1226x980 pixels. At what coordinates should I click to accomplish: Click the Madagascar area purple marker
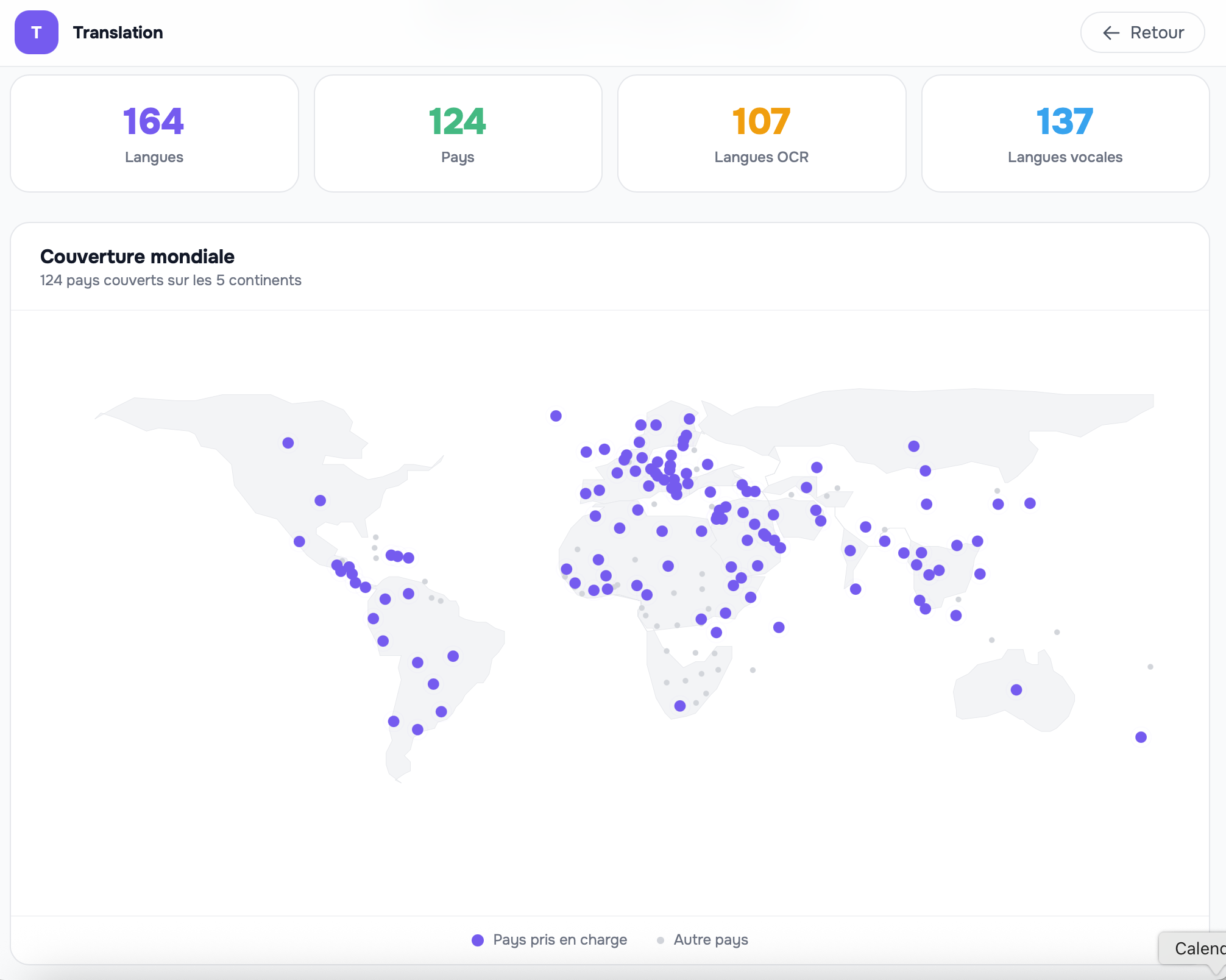(779, 627)
